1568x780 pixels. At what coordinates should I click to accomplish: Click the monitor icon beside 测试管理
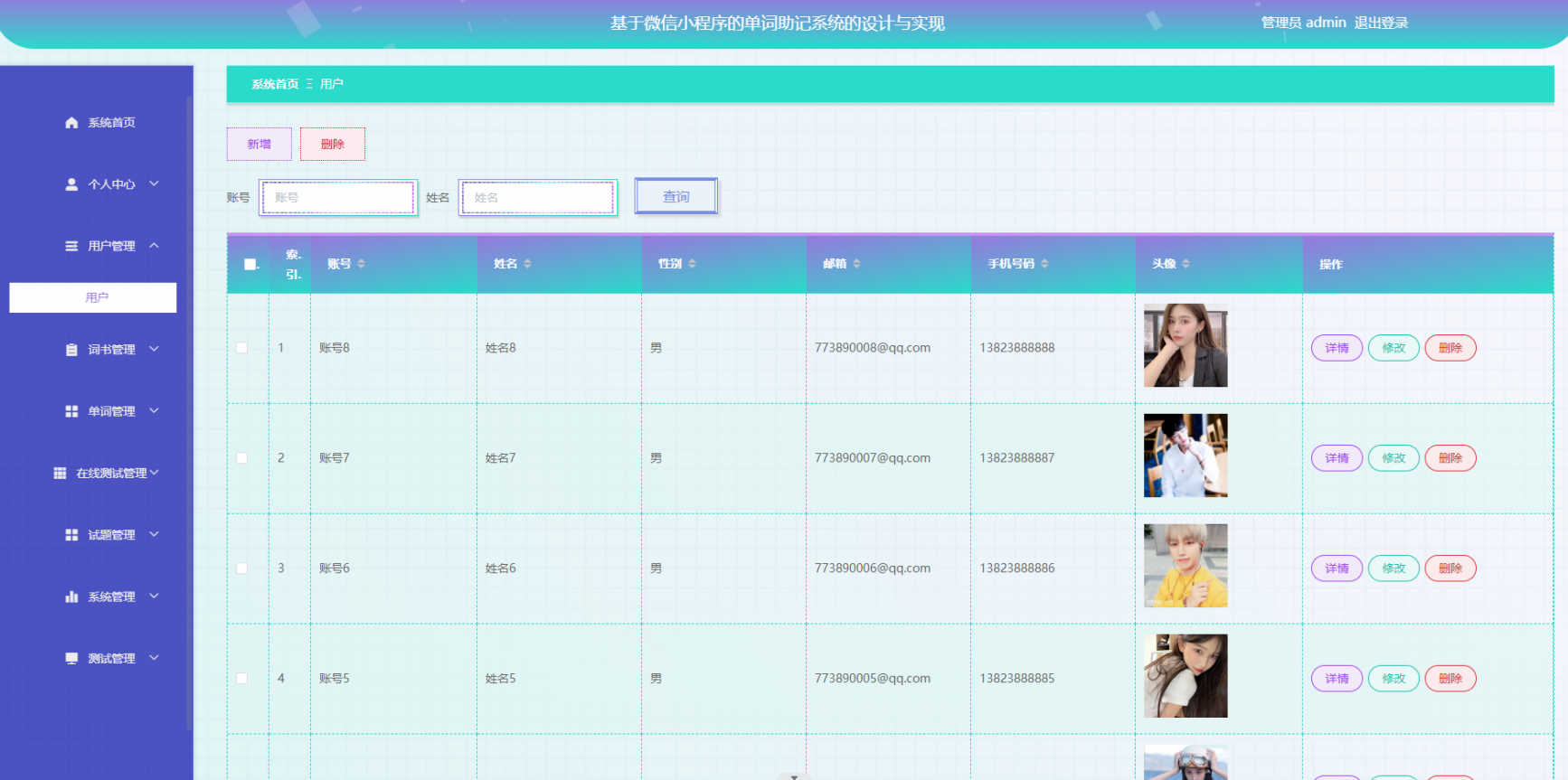(x=71, y=658)
